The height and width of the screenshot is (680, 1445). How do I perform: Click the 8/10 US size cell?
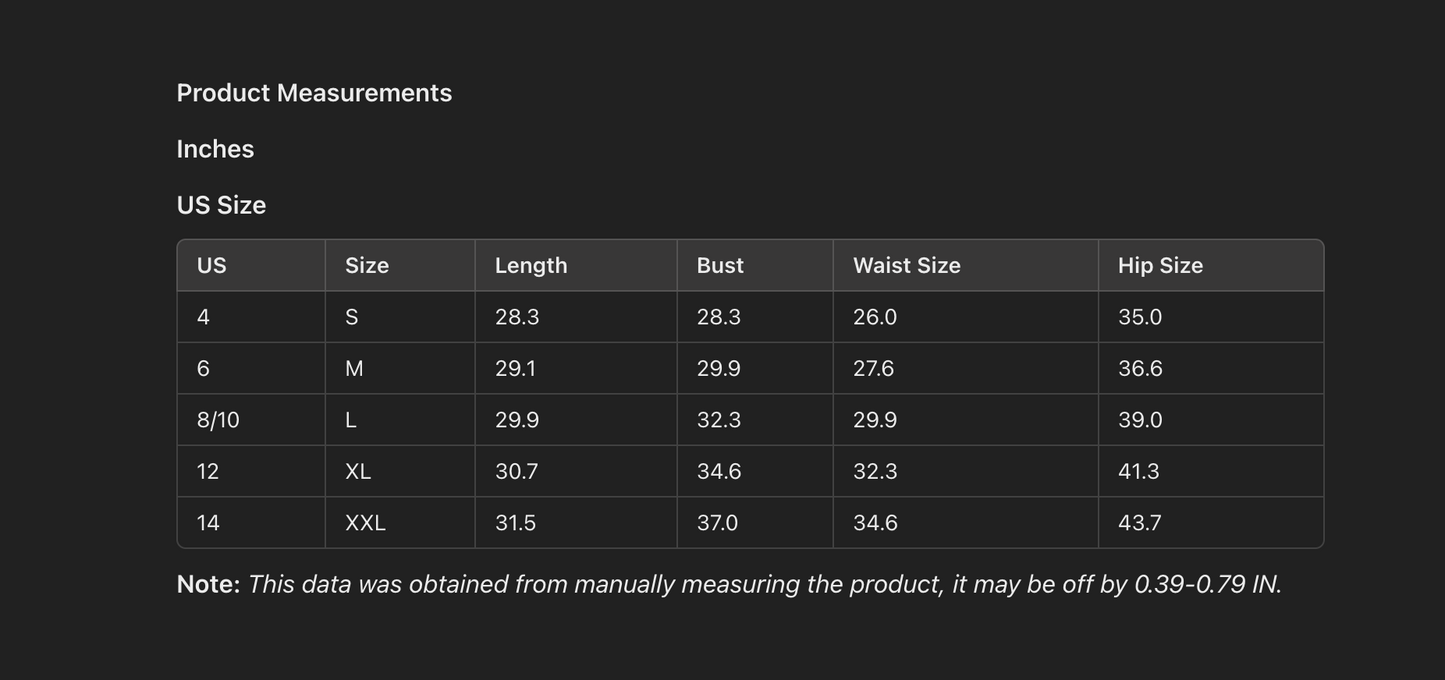click(x=218, y=421)
